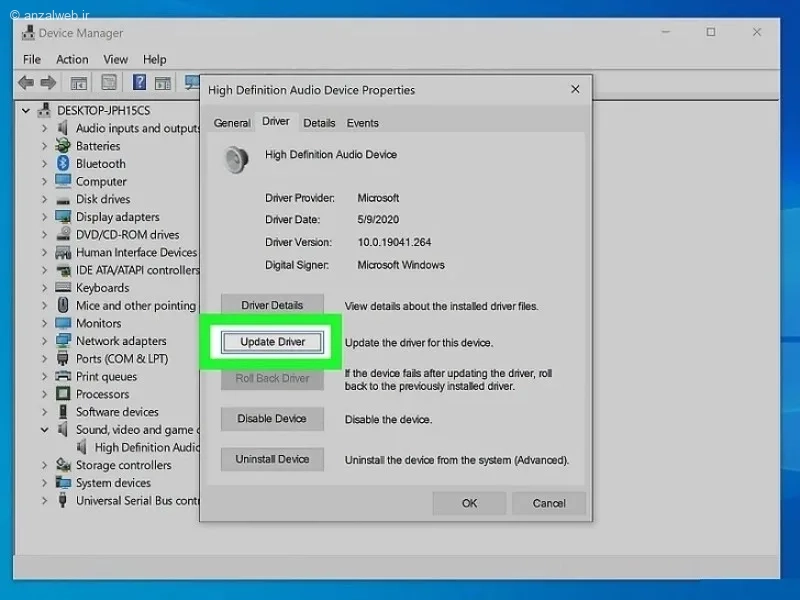Click the Show/hide console tree toolbar icon
The width and height of the screenshot is (800, 600).
pyautogui.click(x=79, y=83)
